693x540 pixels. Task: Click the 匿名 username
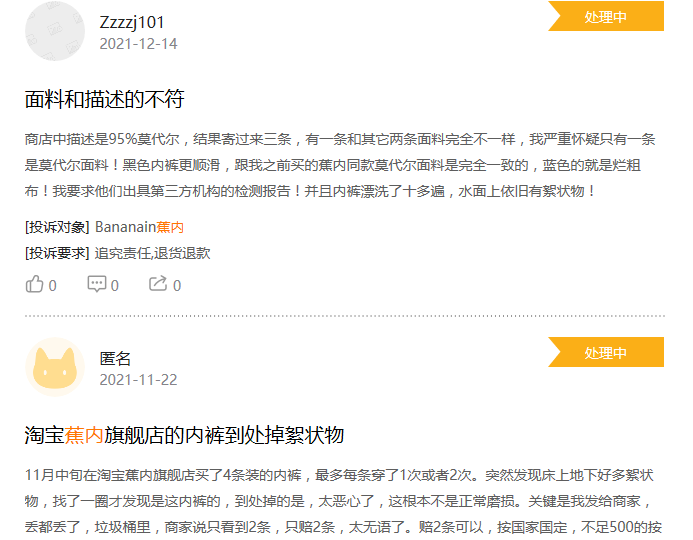pyautogui.click(x=115, y=358)
